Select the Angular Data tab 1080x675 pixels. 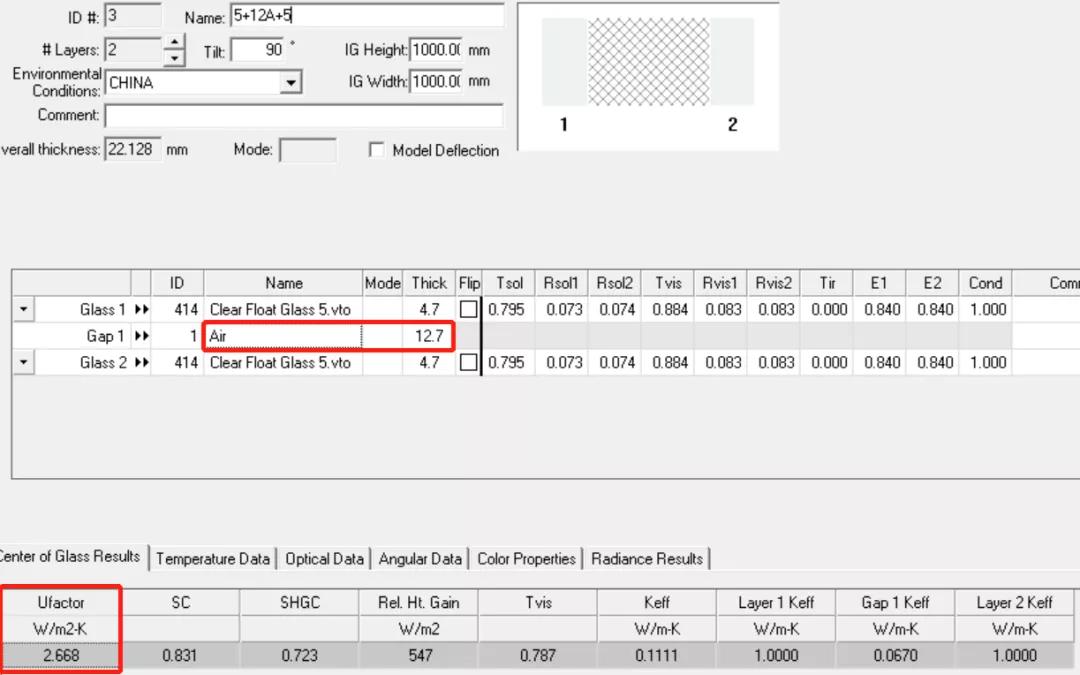(420, 559)
